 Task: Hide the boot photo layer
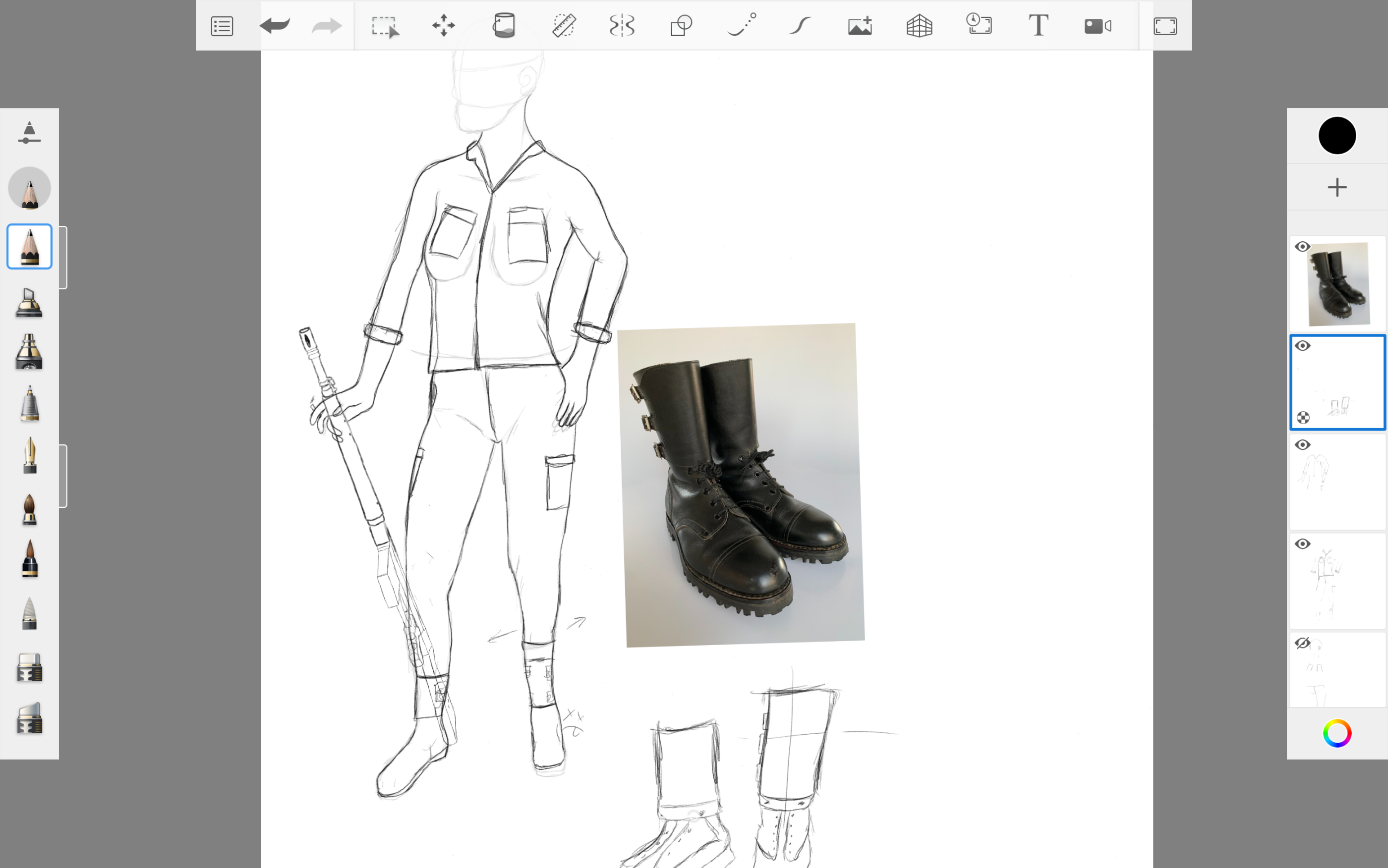(1302, 247)
